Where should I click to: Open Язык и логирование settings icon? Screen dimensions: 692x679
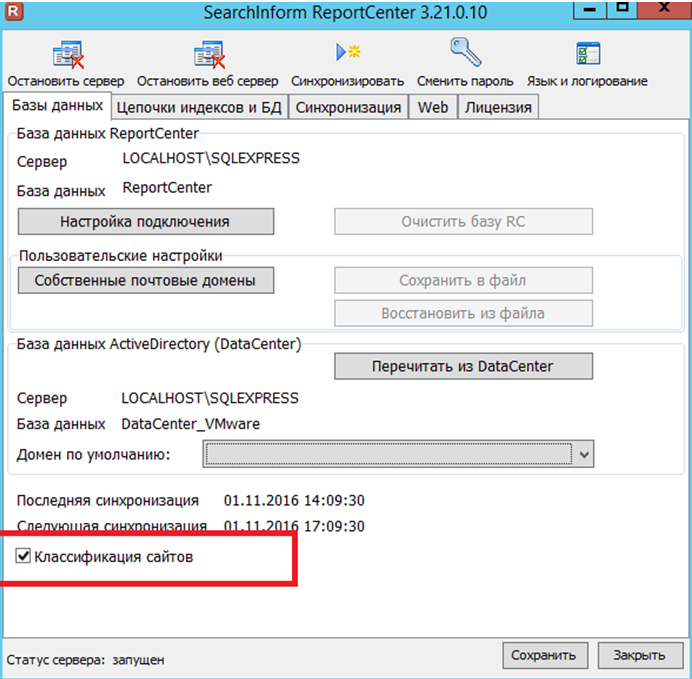588,53
